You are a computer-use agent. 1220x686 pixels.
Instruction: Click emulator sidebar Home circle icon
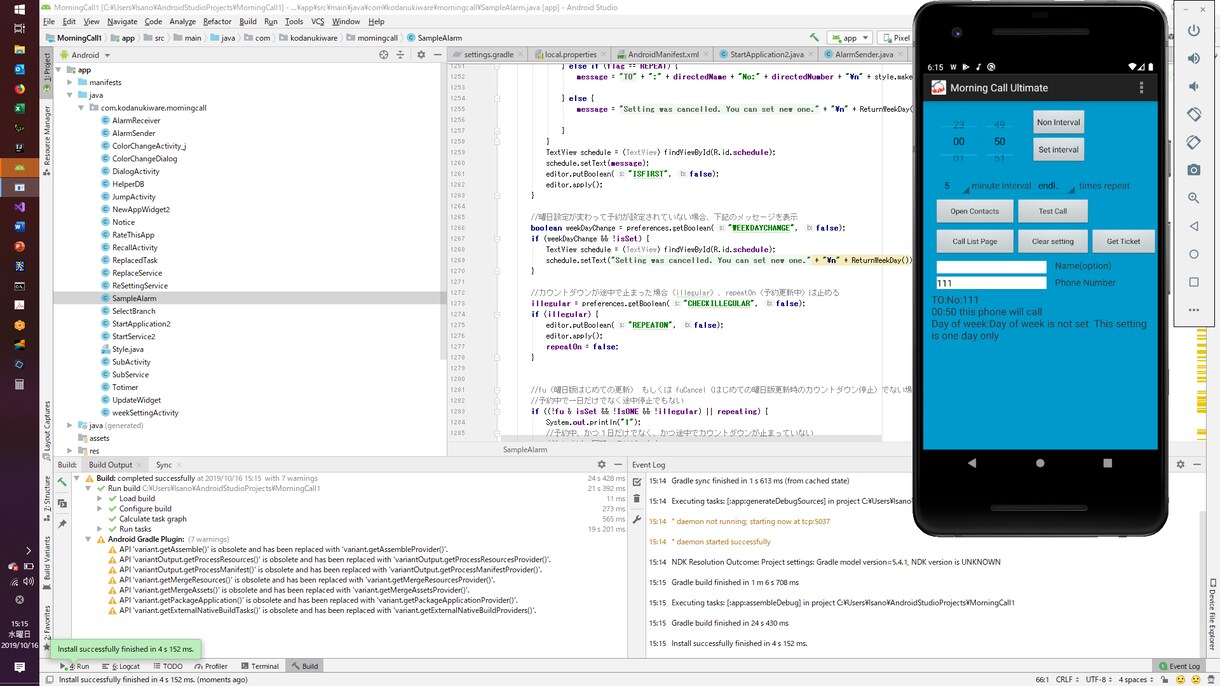1193,254
